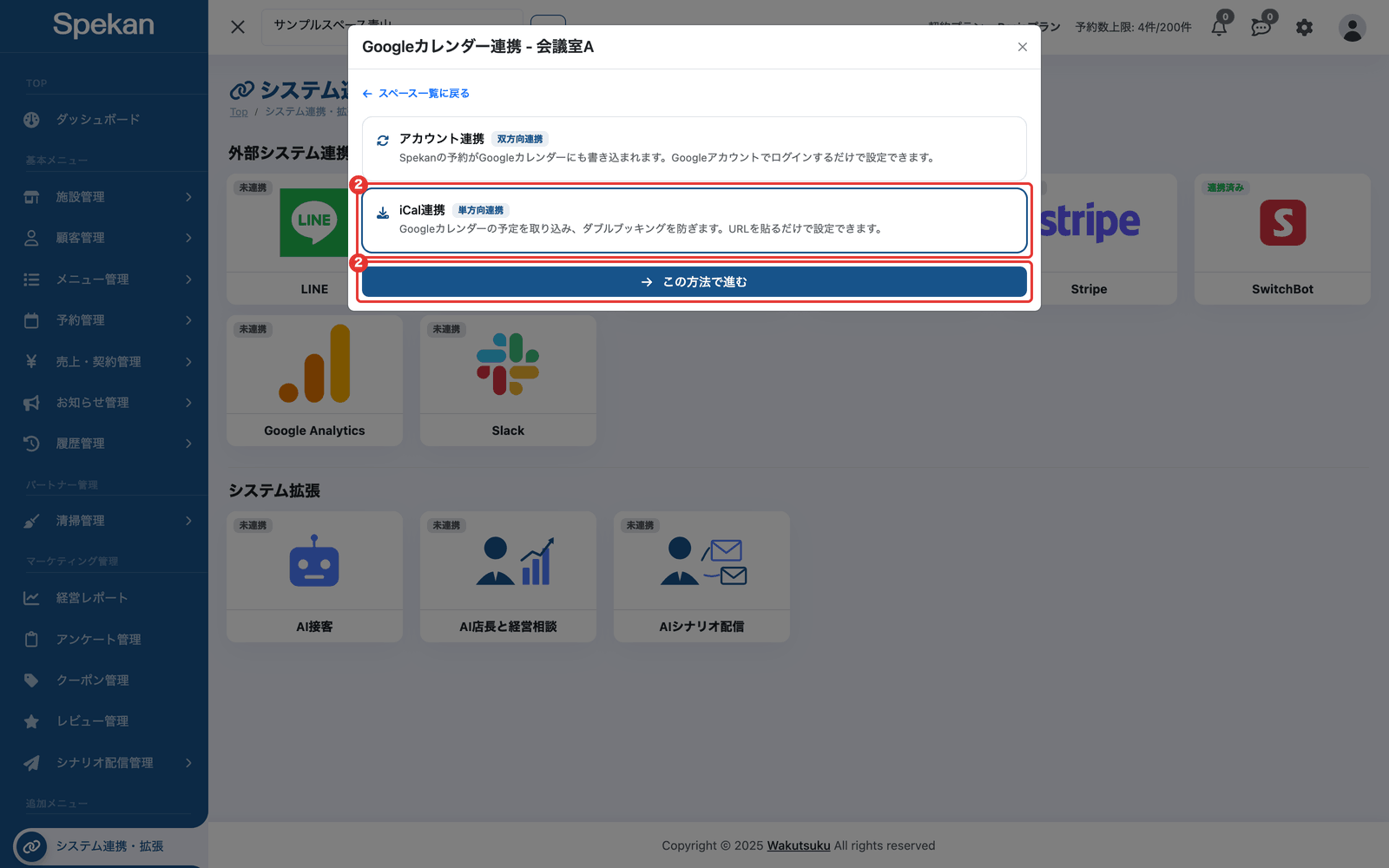Viewport: 1389px width, 868px height.
Task: Click the お知らせ管理 megaphone icon
Action: click(31, 403)
